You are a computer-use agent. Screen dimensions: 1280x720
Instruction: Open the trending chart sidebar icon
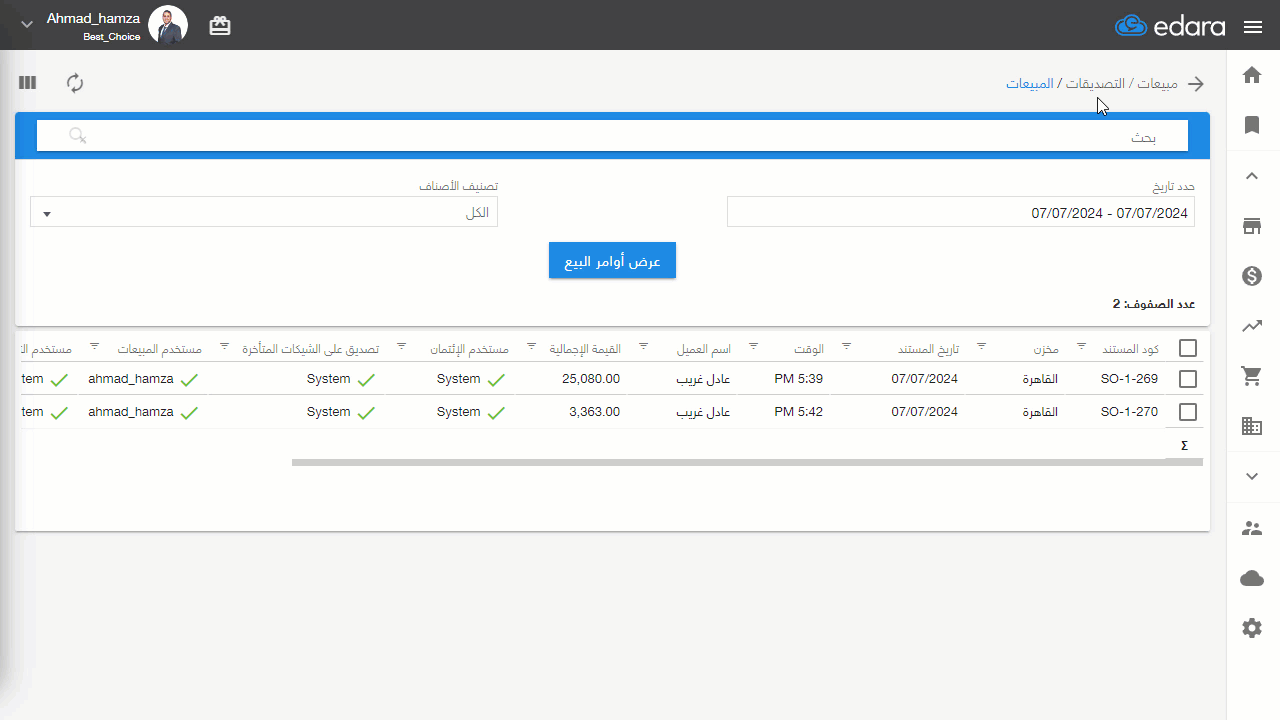[x=1252, y=326]
